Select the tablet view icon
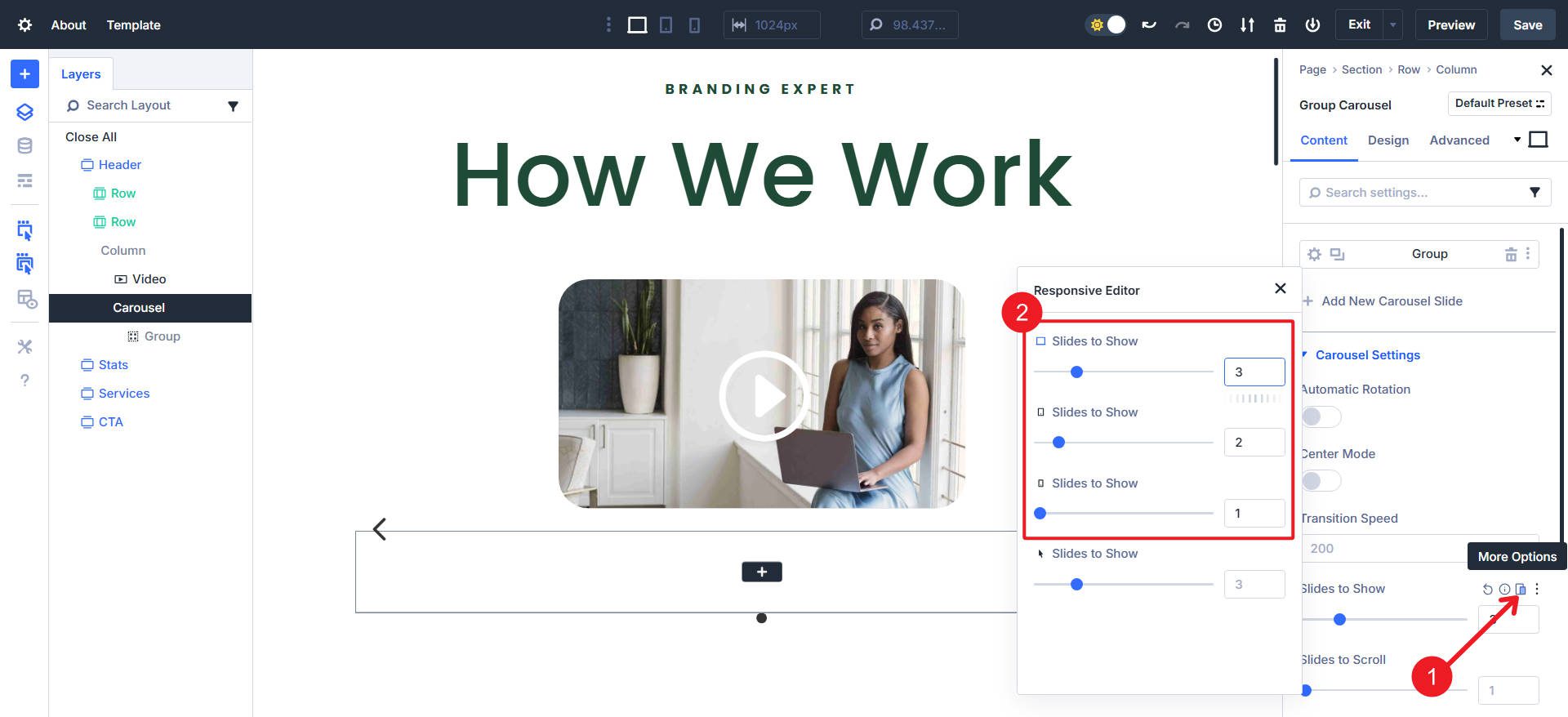The height and width of the screenshot is (717, 1568). (x=666, y=25)
